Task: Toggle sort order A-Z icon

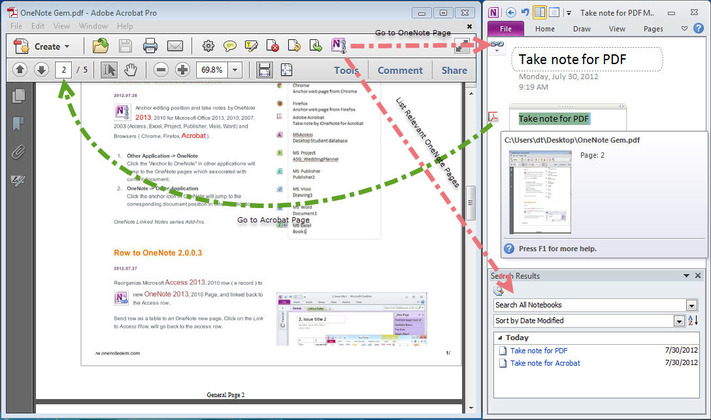Action: pyautogui.click(x=693, y=320)
